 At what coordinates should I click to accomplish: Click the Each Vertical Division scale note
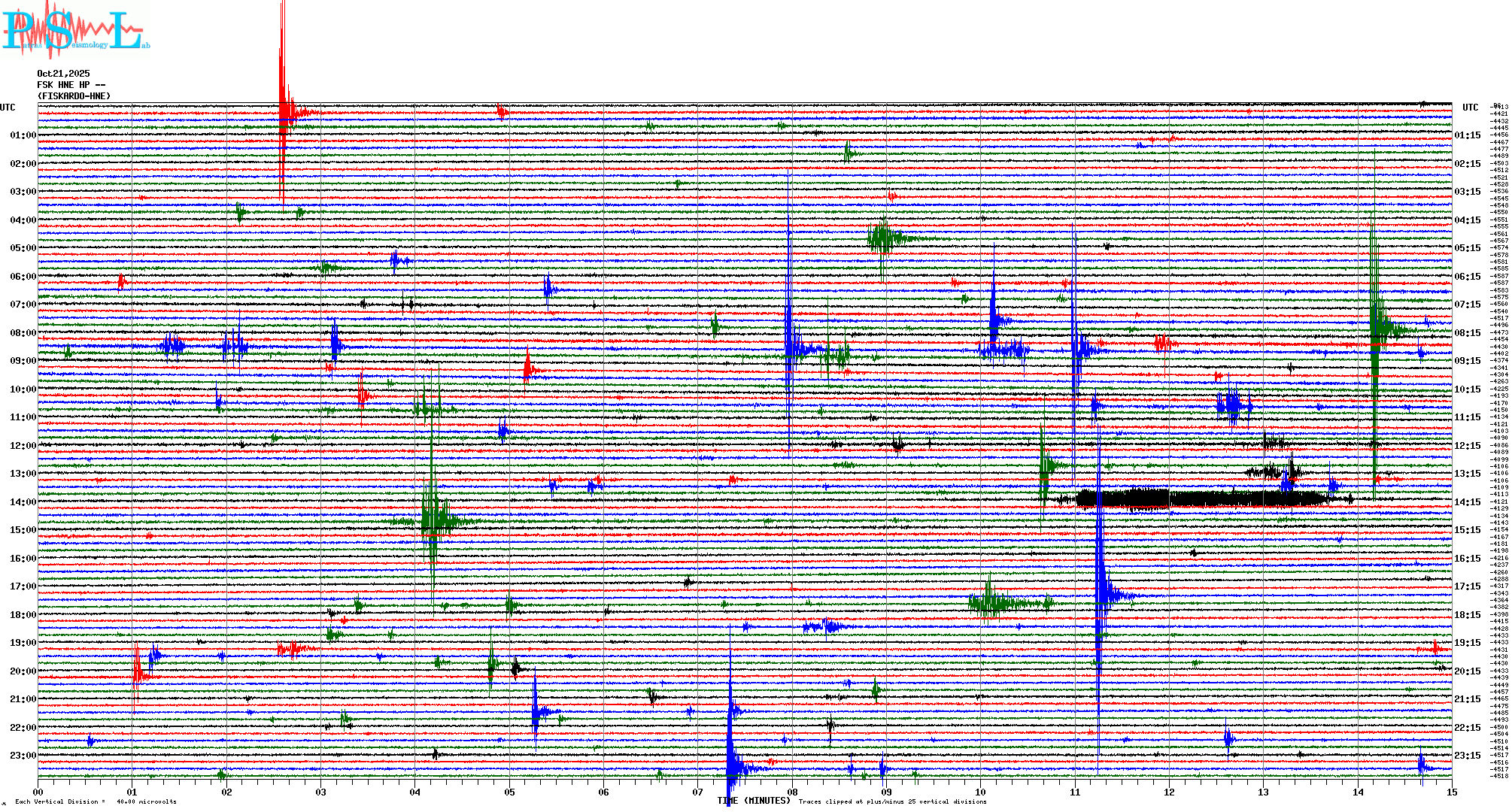pos(96,801)
